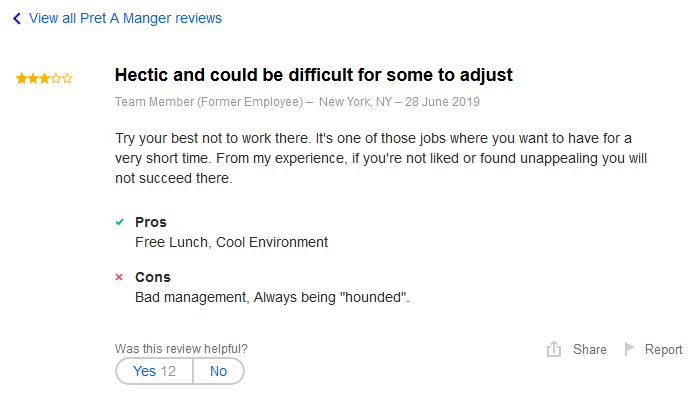The width and height of the screenshot is (695, 402).
Task: Vote No on review helpfulness
Action: (218, 371)
